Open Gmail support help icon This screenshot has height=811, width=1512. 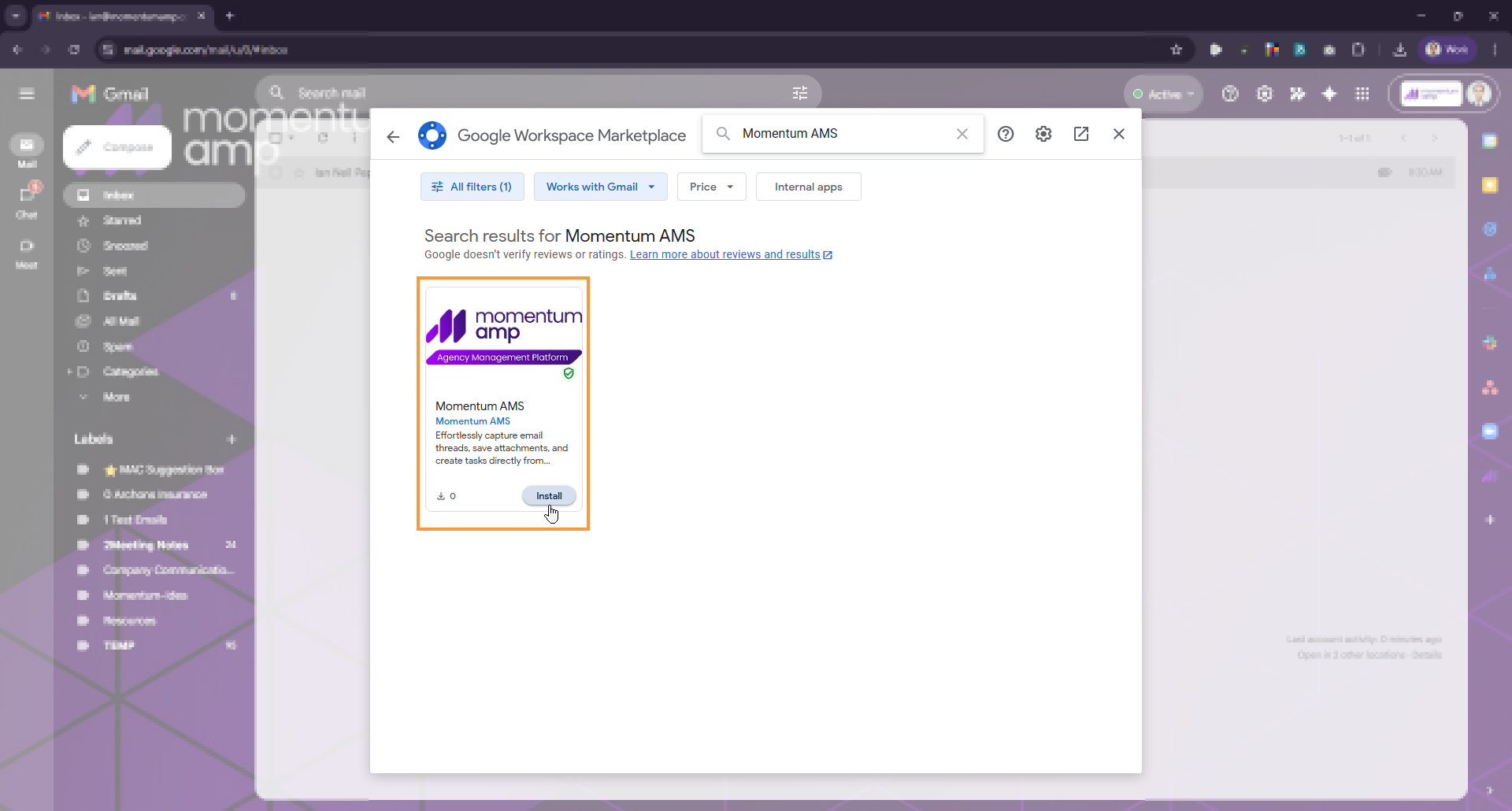point(1230,94)
